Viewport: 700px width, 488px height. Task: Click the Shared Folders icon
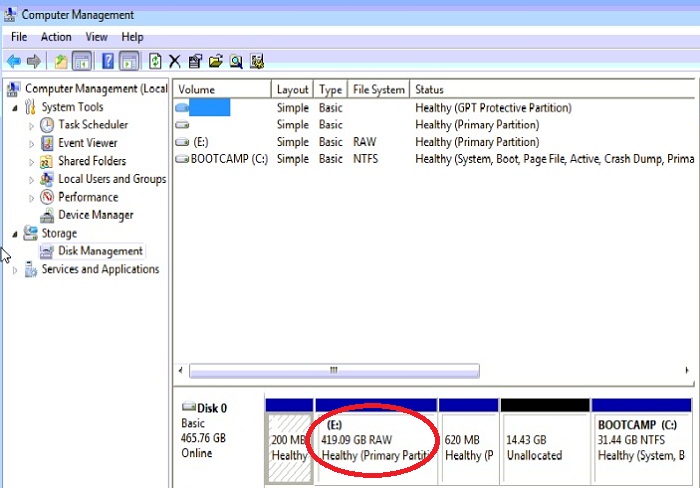pos(47,161)
